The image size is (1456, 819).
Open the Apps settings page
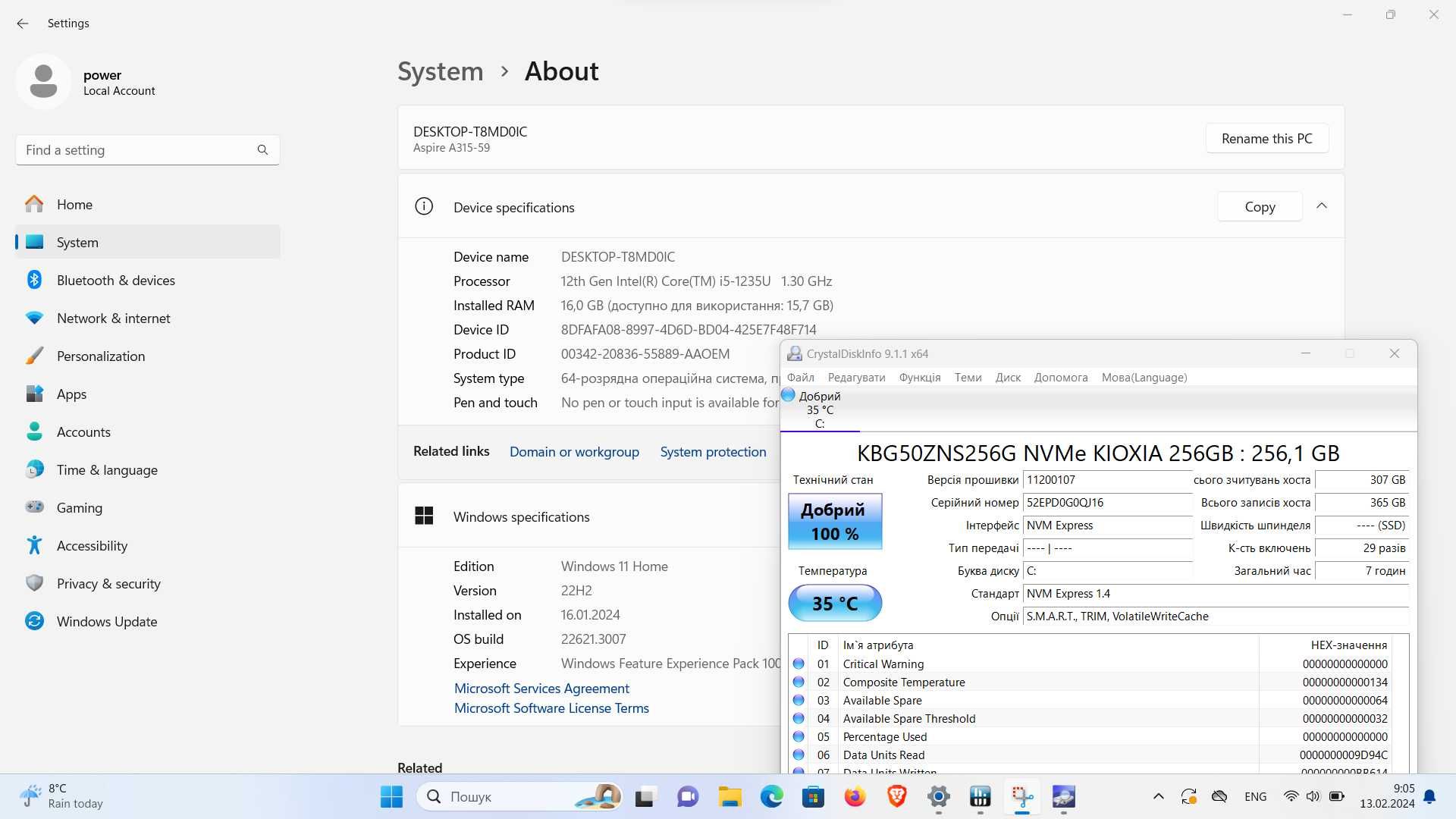point(148,394)
